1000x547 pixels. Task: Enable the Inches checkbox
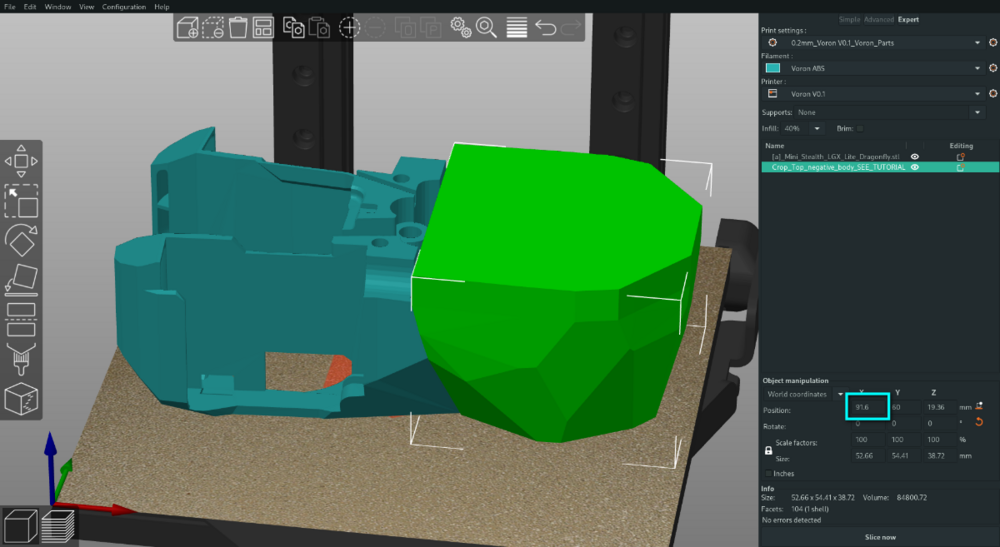click(768, 474)
